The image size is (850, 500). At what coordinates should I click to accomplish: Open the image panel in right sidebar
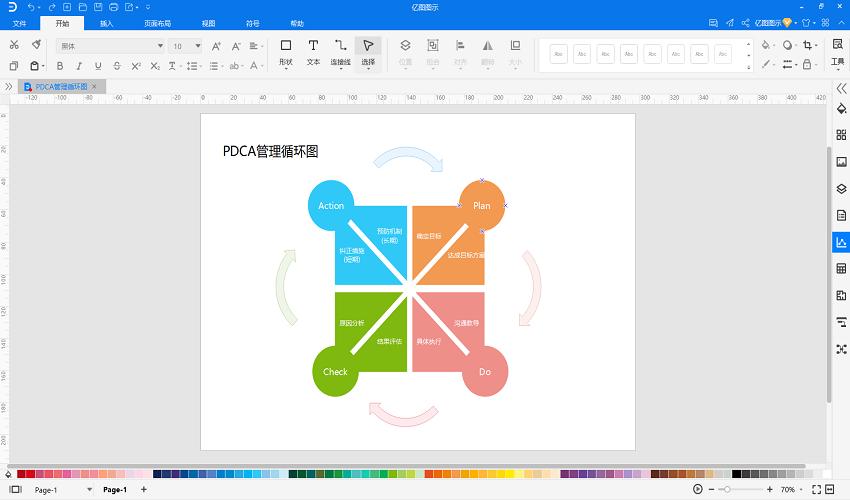841,162
